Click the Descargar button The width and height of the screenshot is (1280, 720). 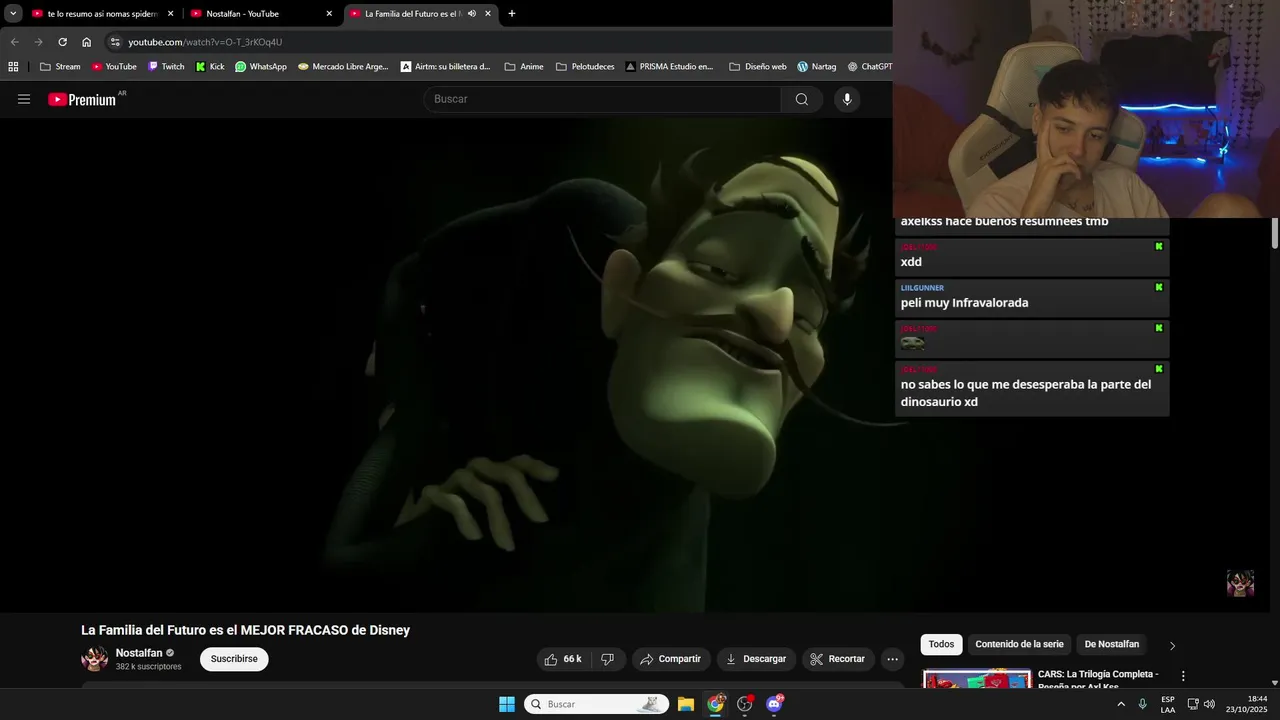tap(756, 659)
